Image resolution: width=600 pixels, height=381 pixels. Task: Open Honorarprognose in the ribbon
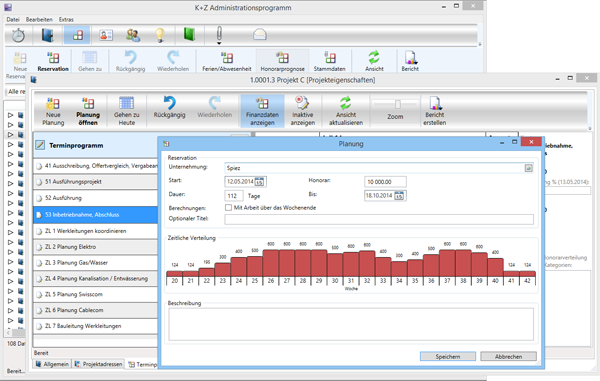pos(282,62)
